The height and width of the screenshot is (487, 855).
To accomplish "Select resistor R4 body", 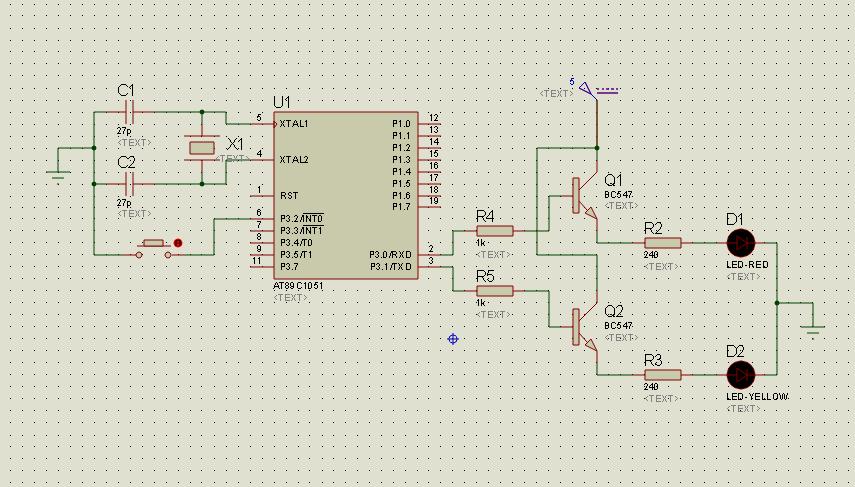I will click(495, 231).
